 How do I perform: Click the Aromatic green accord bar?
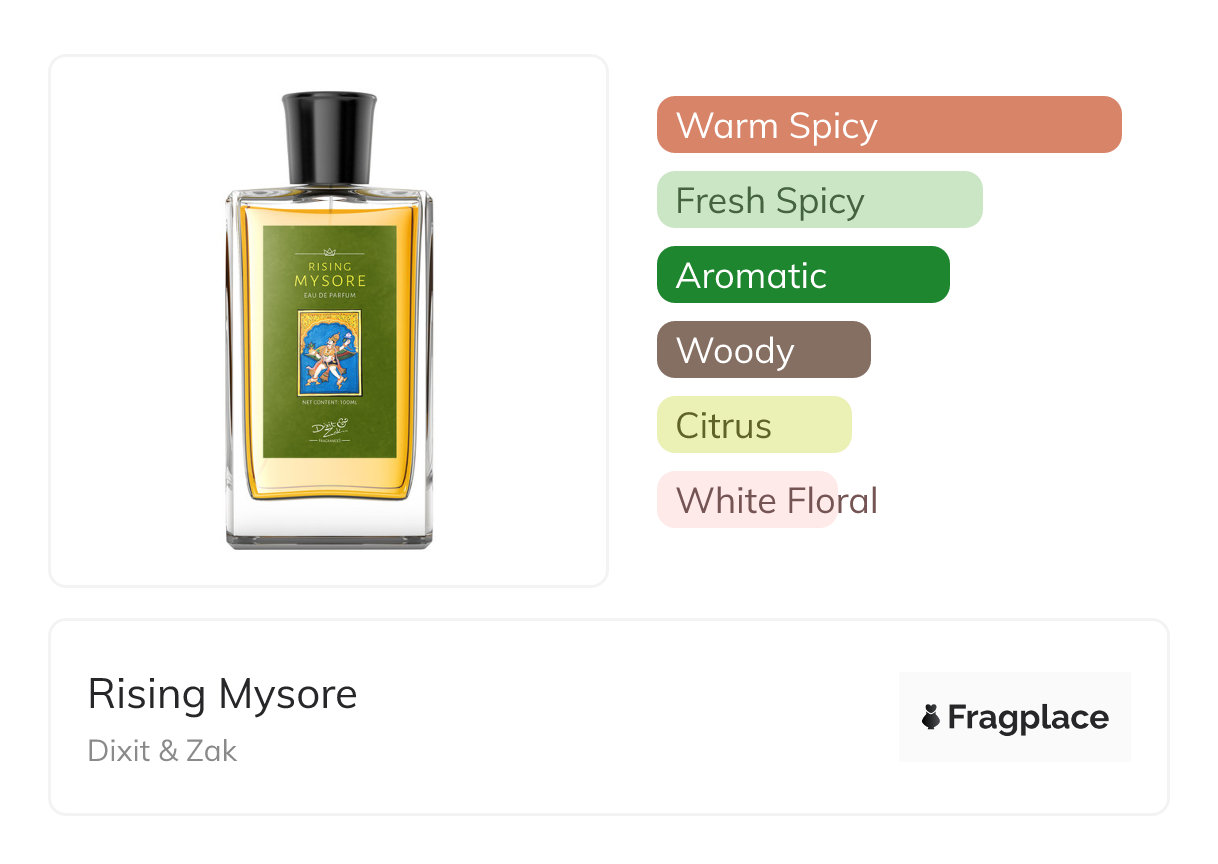click(x=803, y=275)
